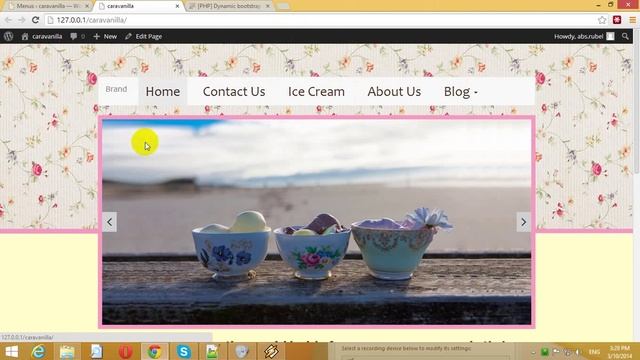The width and height of the screenshot is (640, 360).
Task: Open the caravanilla site link in admin bar
Action: pos(42,36)
